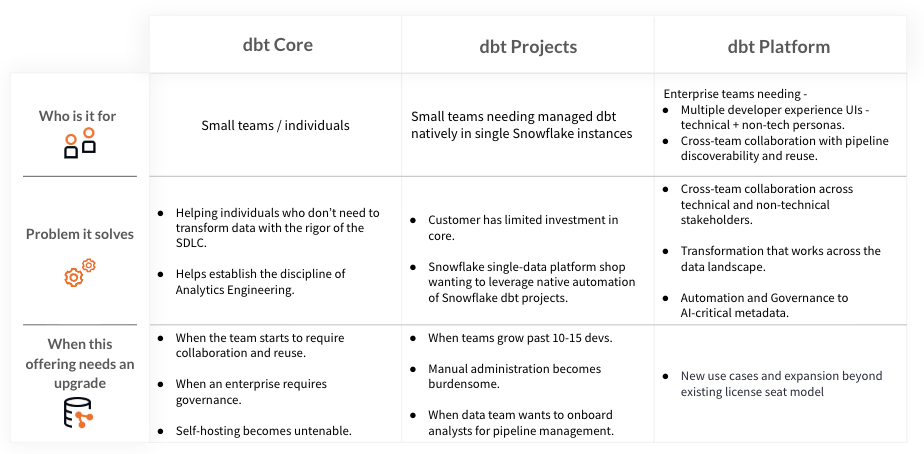Click the orange gears icon
Screen dimensions: 924x454
pyautogui.click(x=80, y=272)
